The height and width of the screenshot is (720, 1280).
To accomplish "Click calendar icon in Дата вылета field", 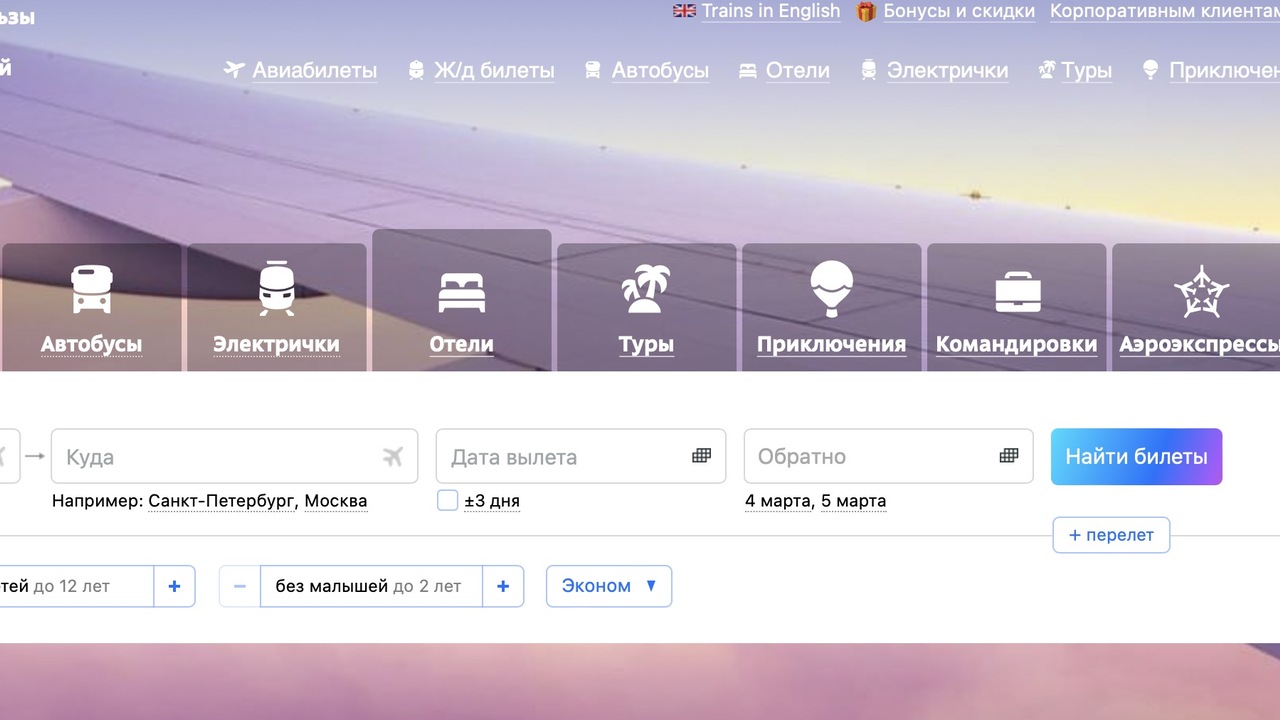I will click(x=701, y=456).
